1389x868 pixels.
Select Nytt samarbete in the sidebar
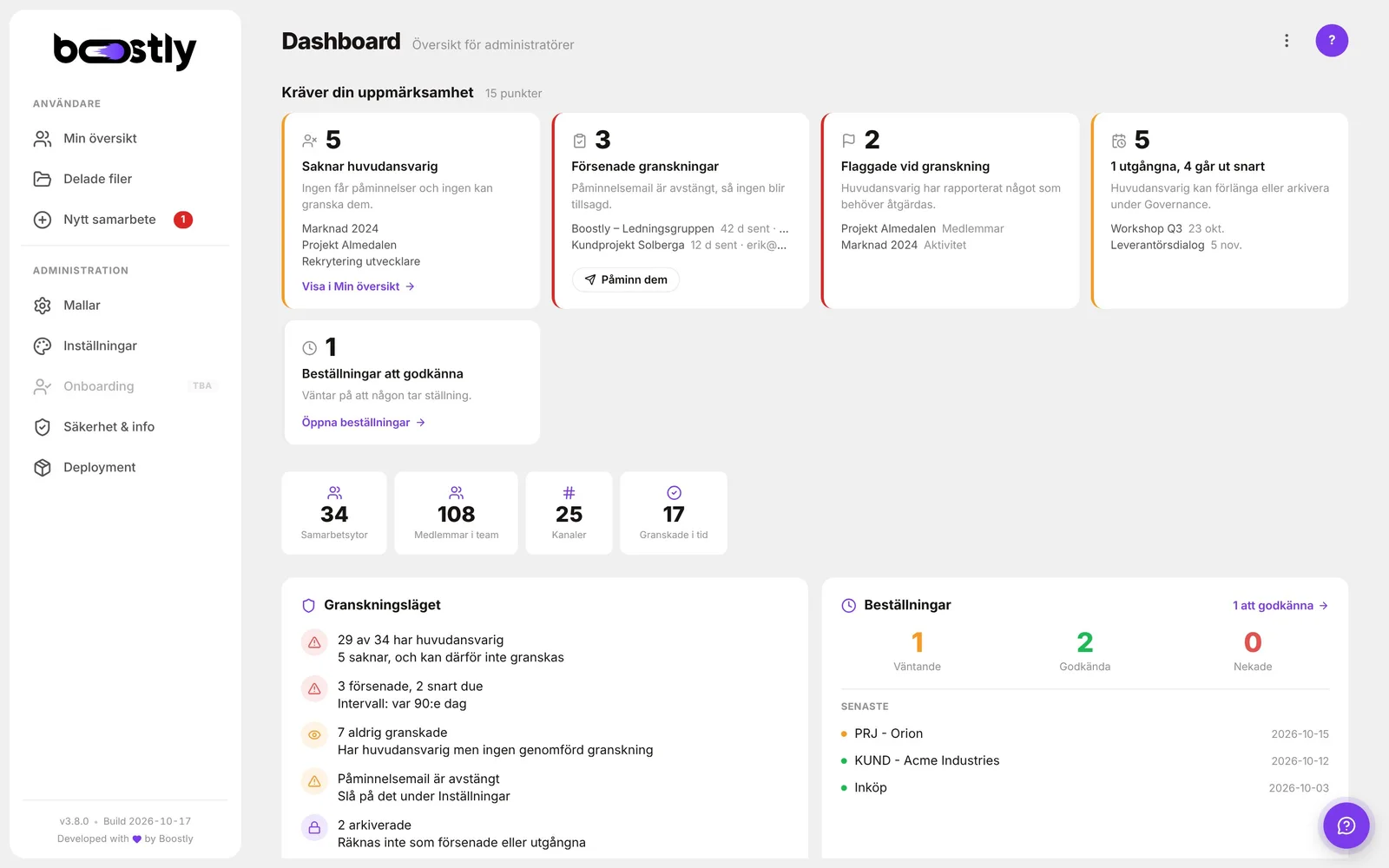point(125,220)
